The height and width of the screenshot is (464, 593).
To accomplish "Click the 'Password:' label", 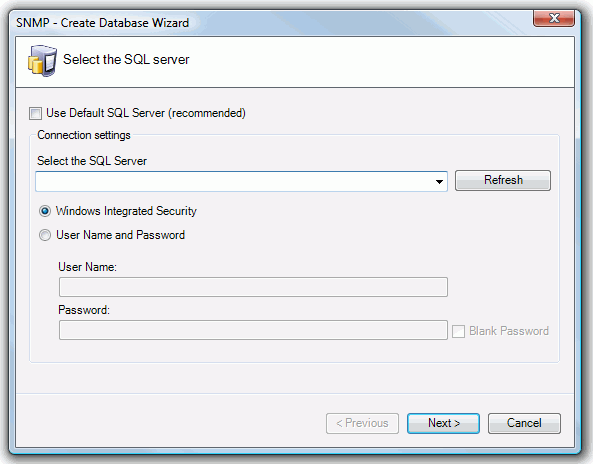I will coord(84,310).
